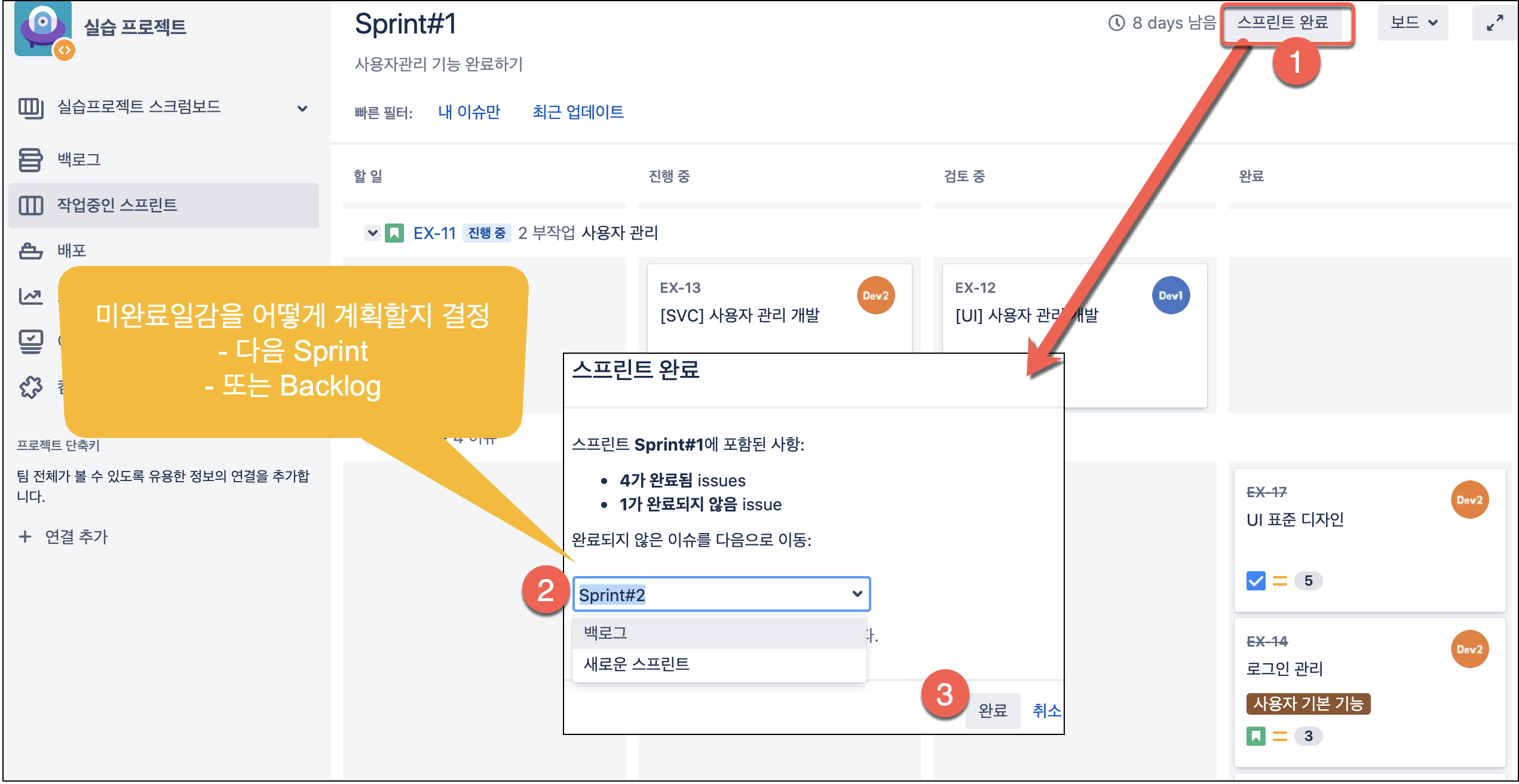Viewport: 1519px width, 784px height.
Task: Open the 보드 dropdown menu
Action: coord(1413,23)
